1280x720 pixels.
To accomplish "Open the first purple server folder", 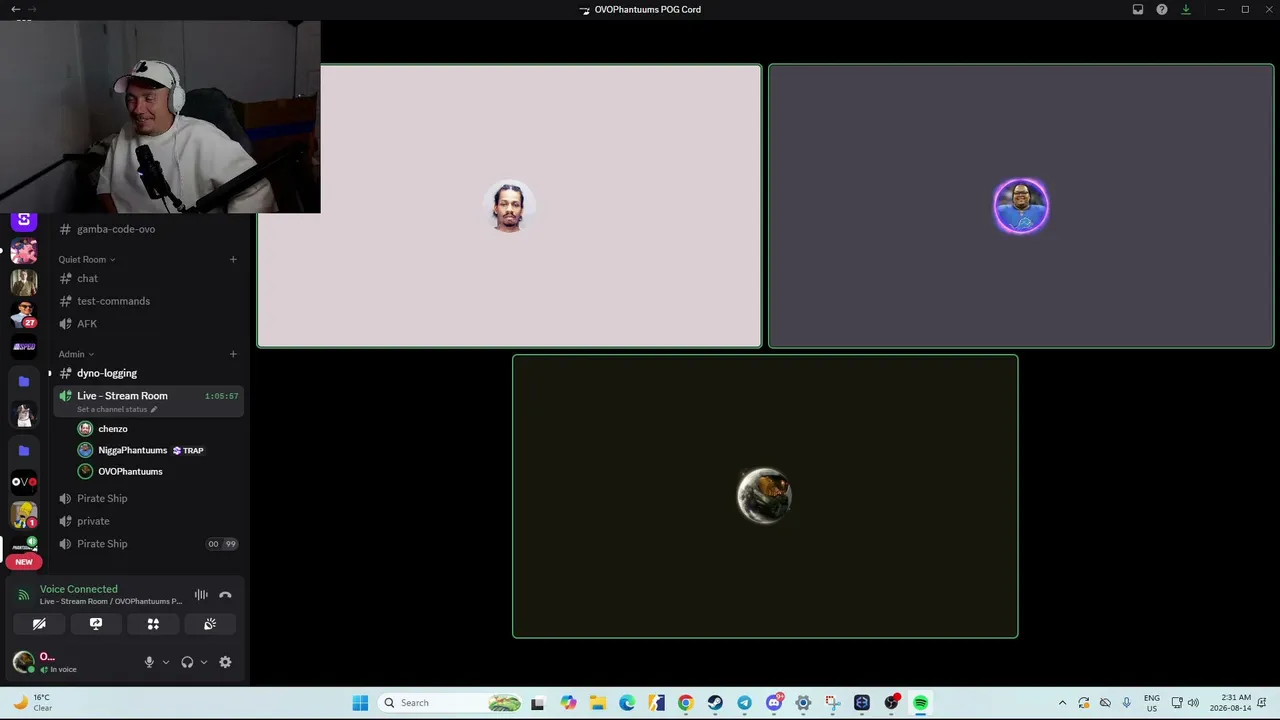I will click(x=24, y=381).
